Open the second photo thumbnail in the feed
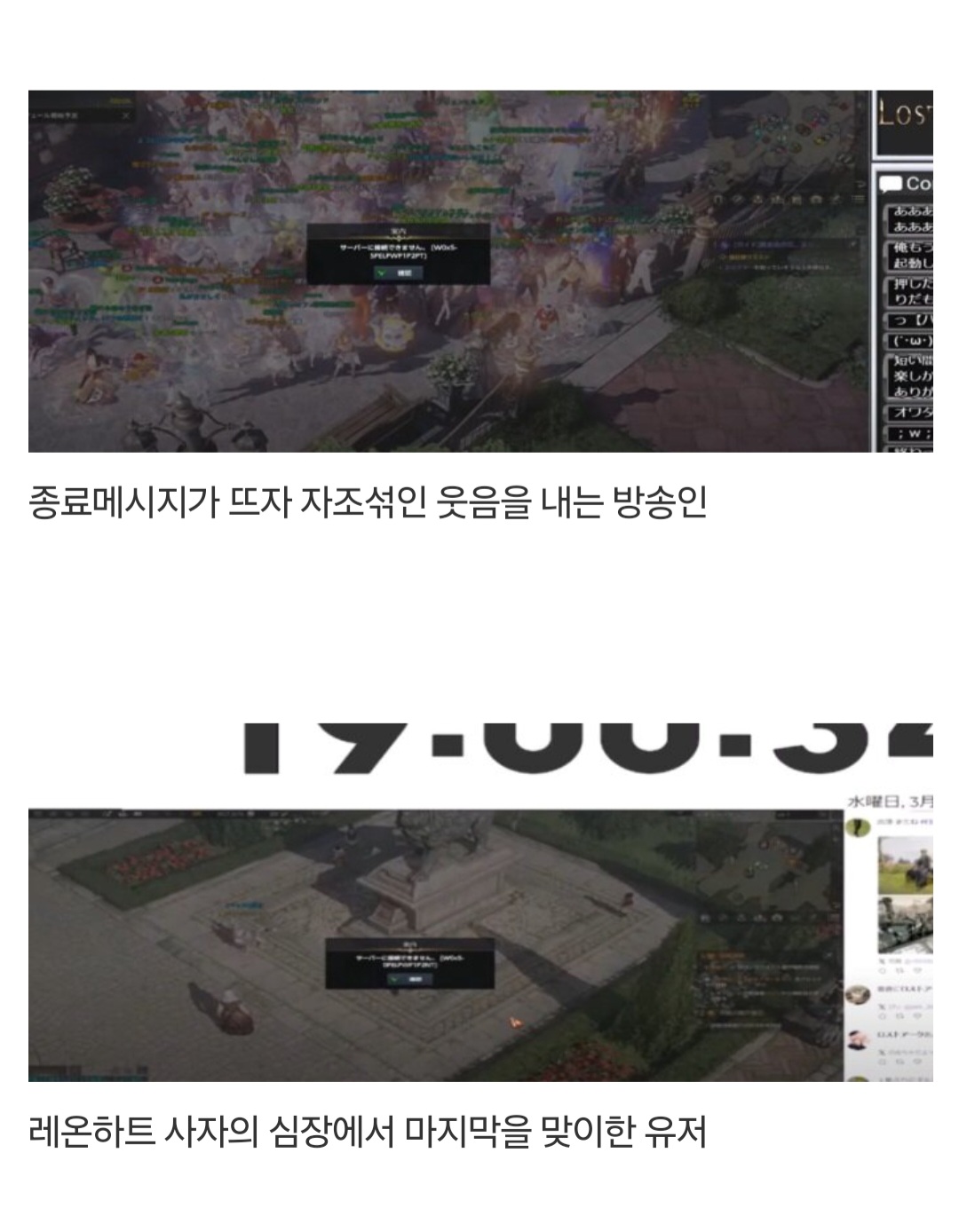The image size is (959, 1232). [906, 924]
